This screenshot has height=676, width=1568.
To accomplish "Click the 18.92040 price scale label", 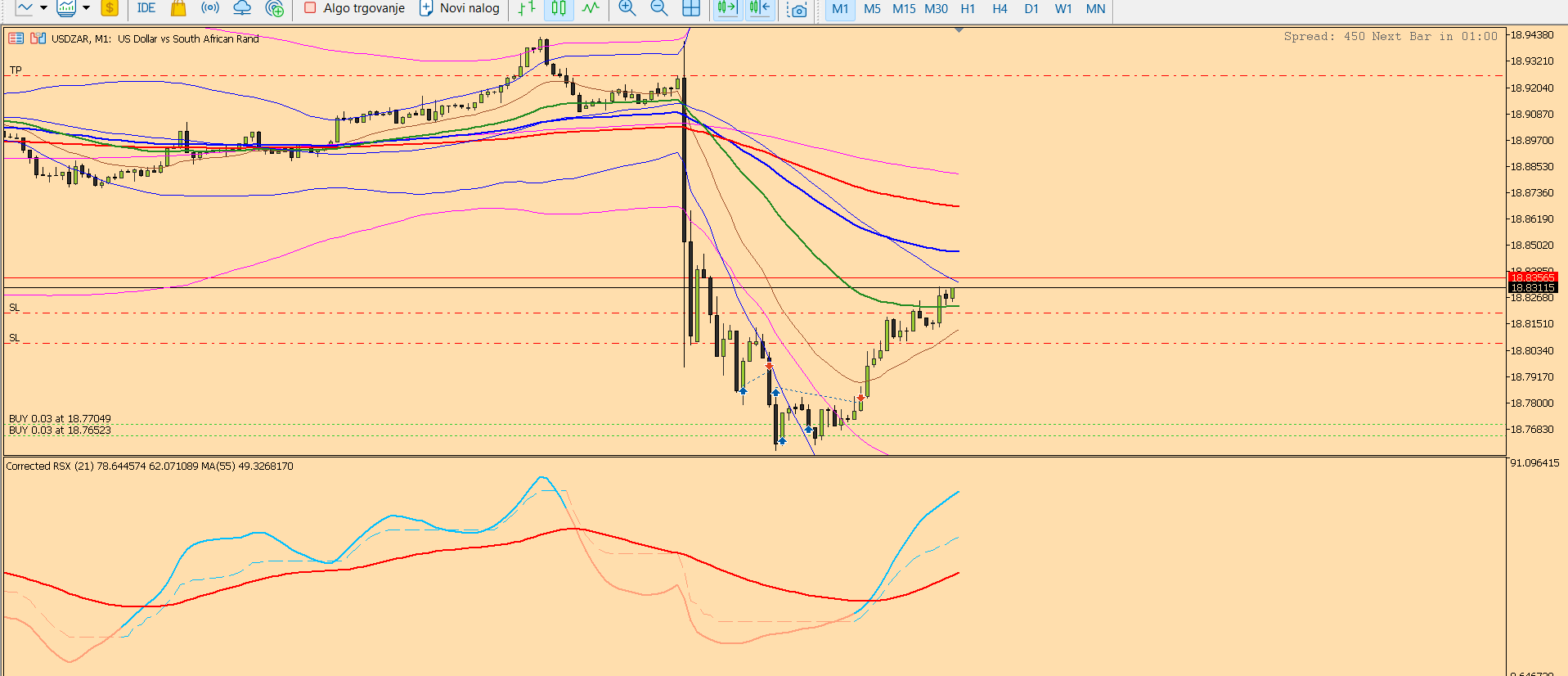I will (x=1531, y=88).
